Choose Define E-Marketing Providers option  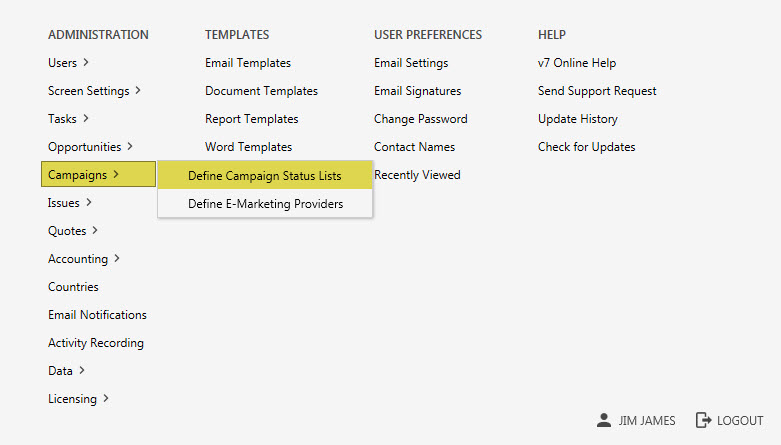coord(265,204)
